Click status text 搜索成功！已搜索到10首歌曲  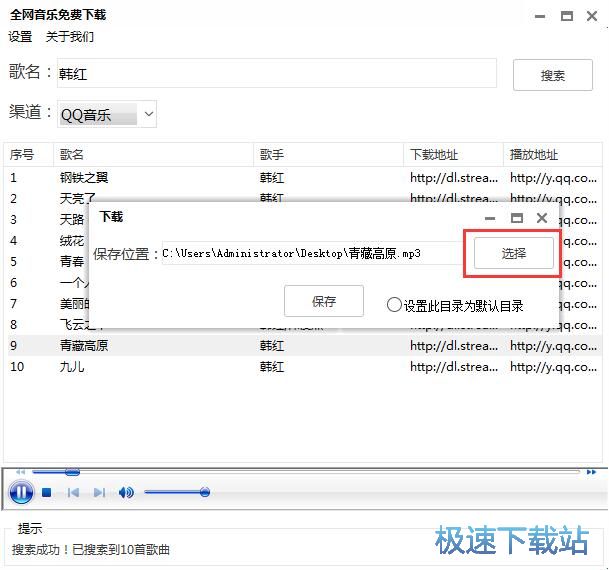[x=91, y=549]
